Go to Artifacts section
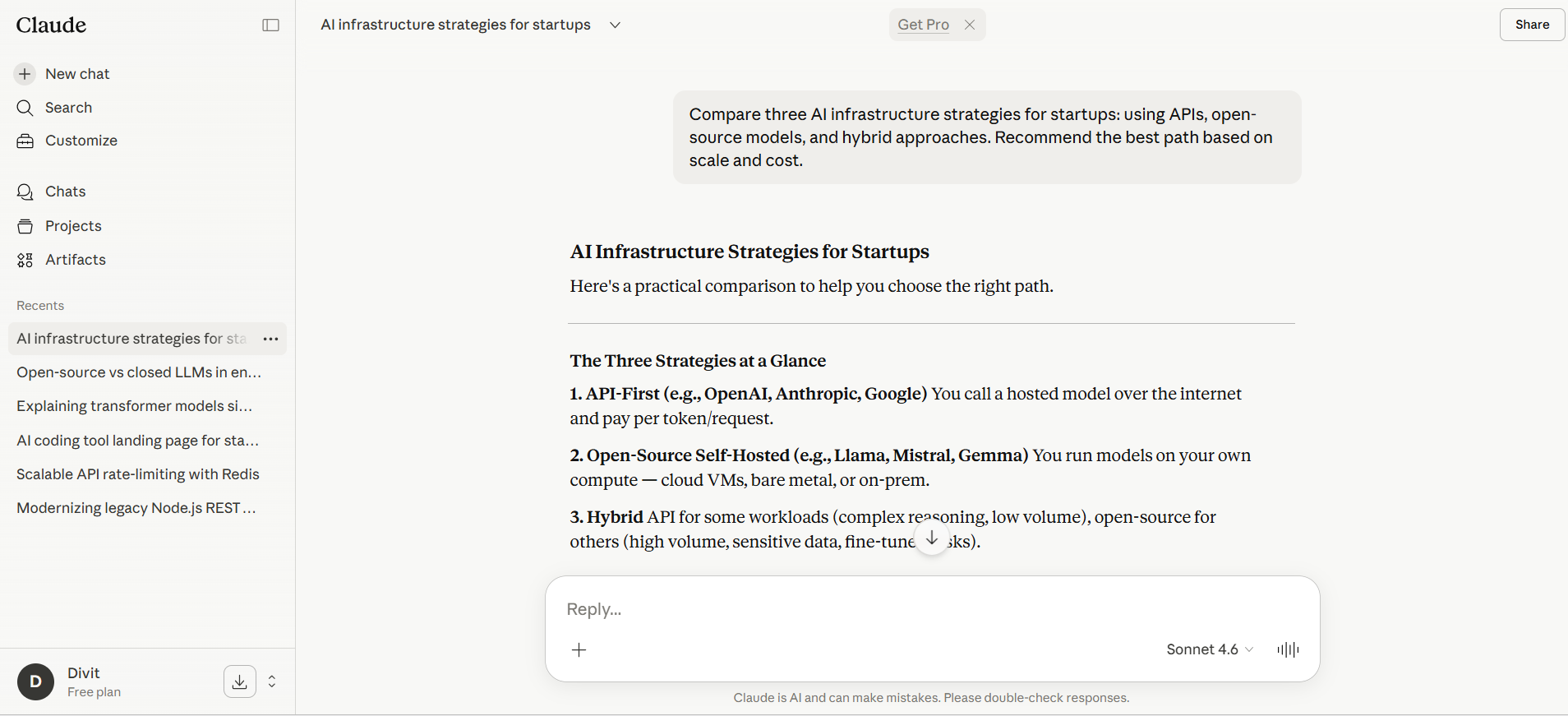Screen dimensions: 1568x716 click(76, 260)
